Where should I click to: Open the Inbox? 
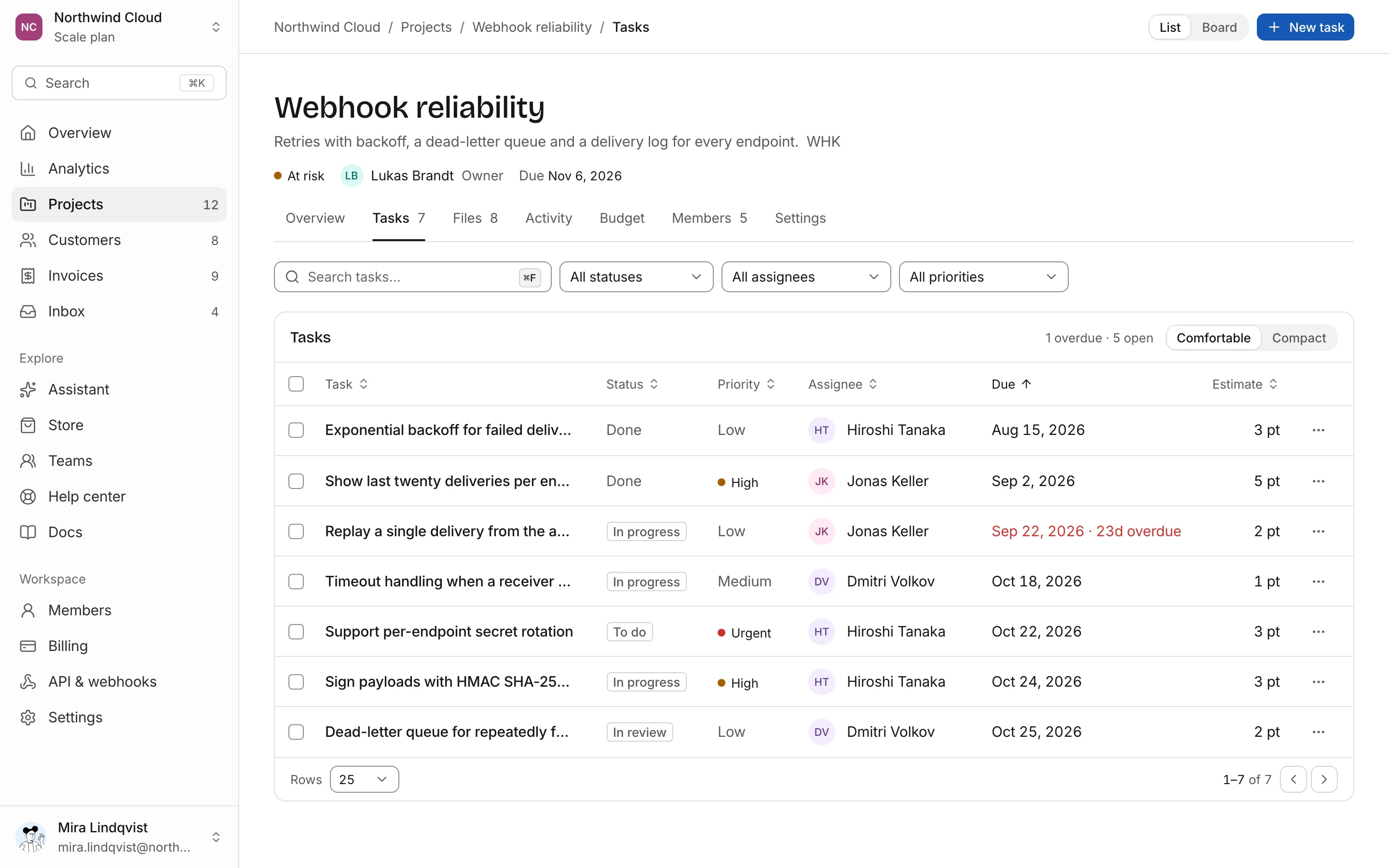(119, 311)
